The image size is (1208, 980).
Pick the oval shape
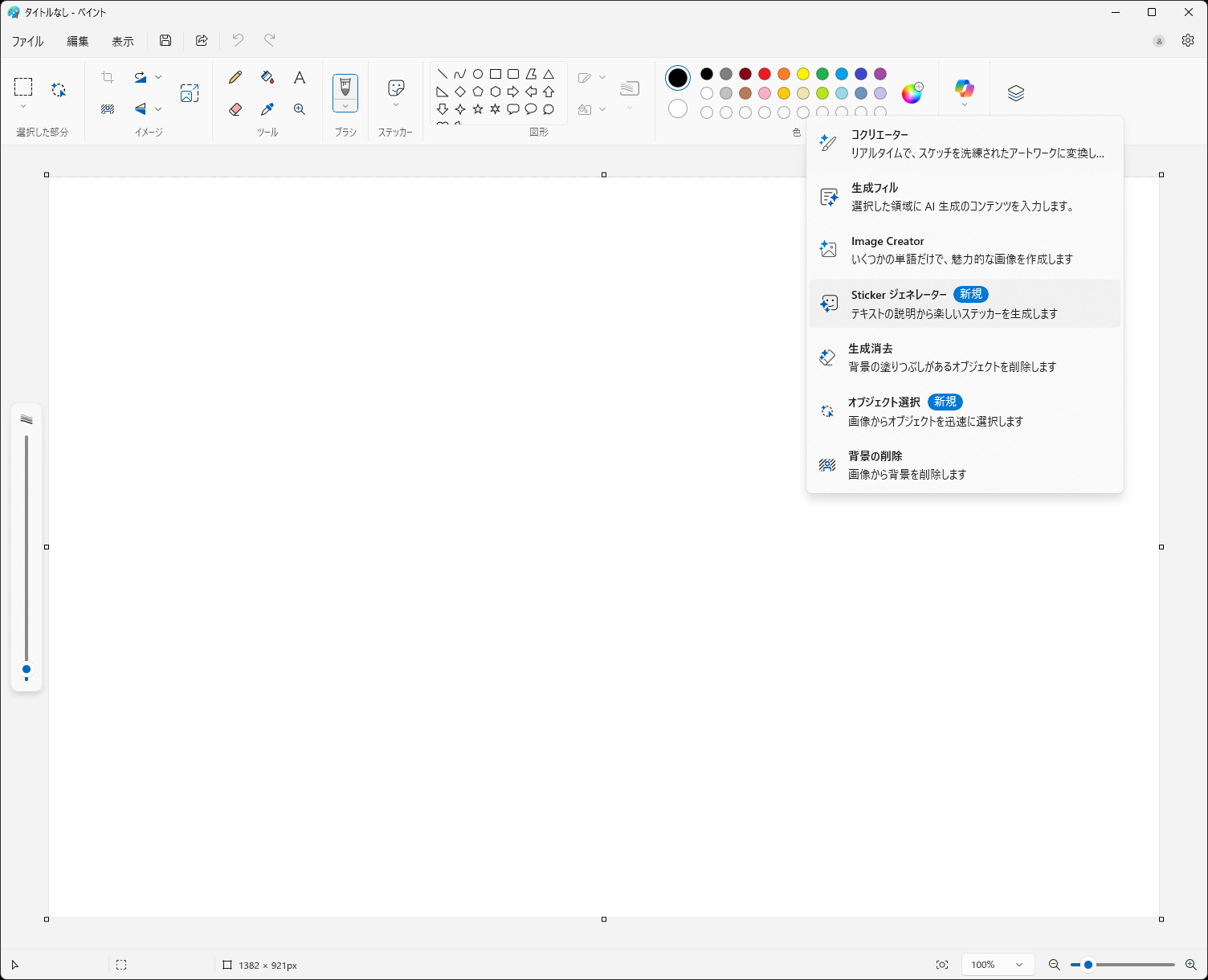[478, 74]
